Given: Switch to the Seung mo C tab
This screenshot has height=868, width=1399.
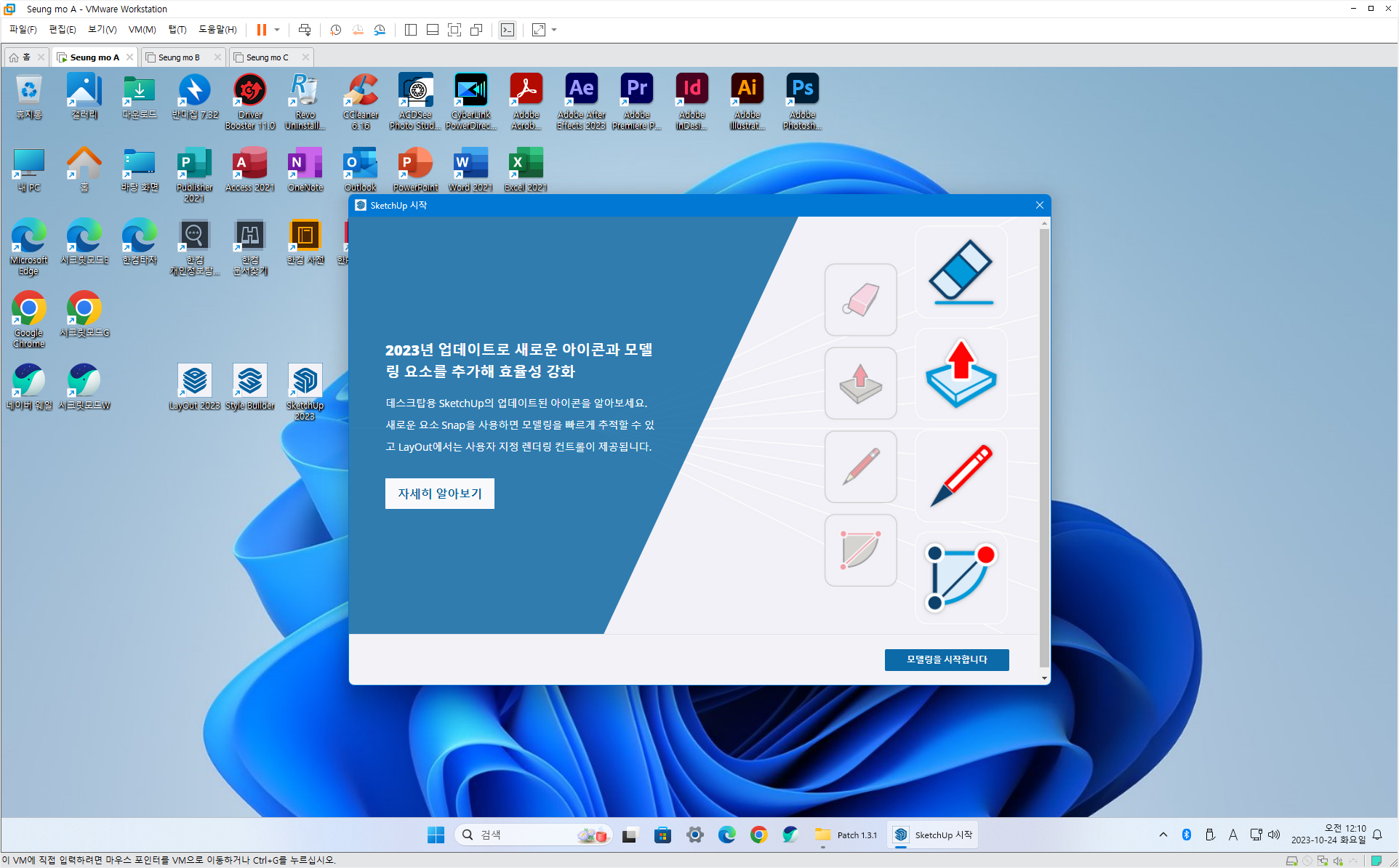Looking at the screenshot, I should pos(267,57).
